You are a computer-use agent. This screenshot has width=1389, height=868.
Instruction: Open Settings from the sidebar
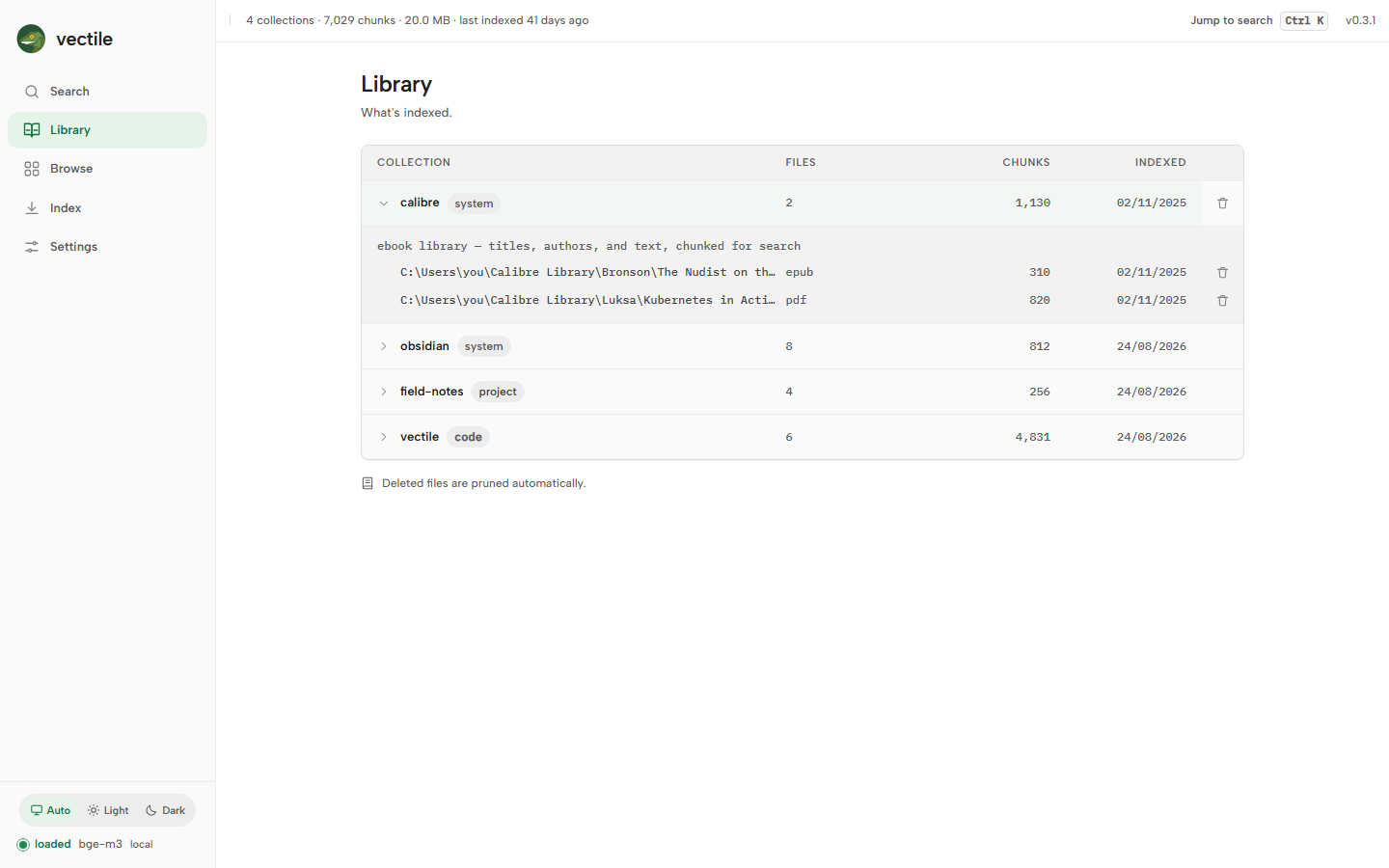[x=107, y=247]
